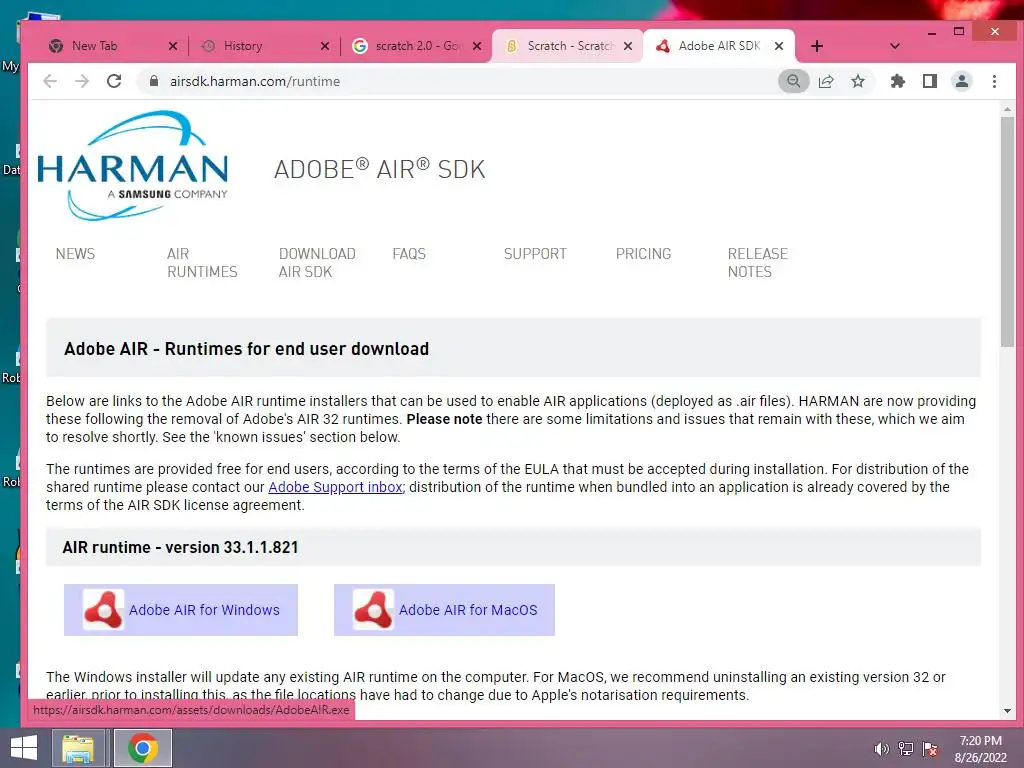Screen dimensions: 1024x768
Task: Click the red AIR icon for MacOS
Action: [x=373, y=610]
